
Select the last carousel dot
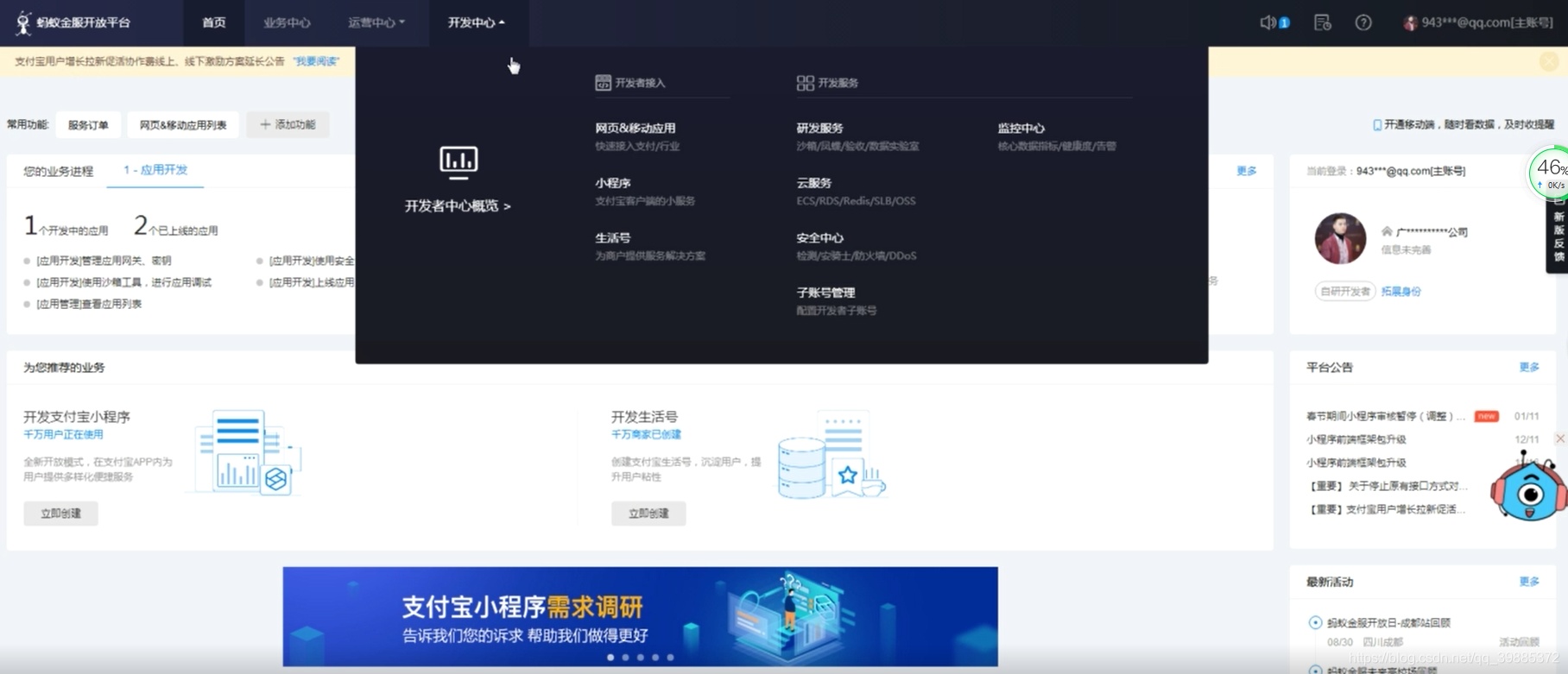(x=671, y=658)
